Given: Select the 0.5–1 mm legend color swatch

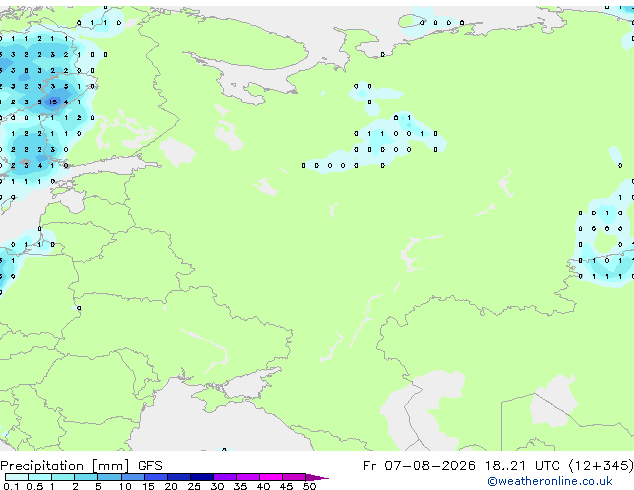Looking at the screenshot, I should point(40,477).
